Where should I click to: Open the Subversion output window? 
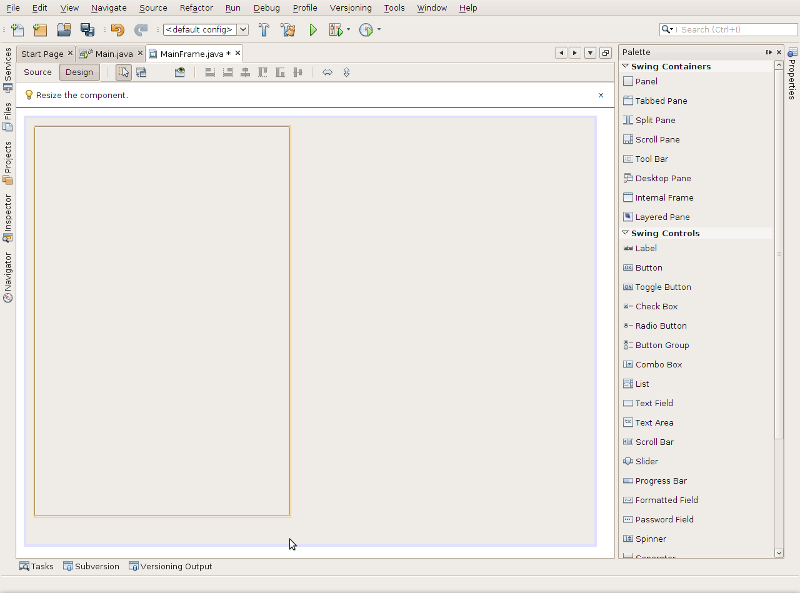point(91,566)
